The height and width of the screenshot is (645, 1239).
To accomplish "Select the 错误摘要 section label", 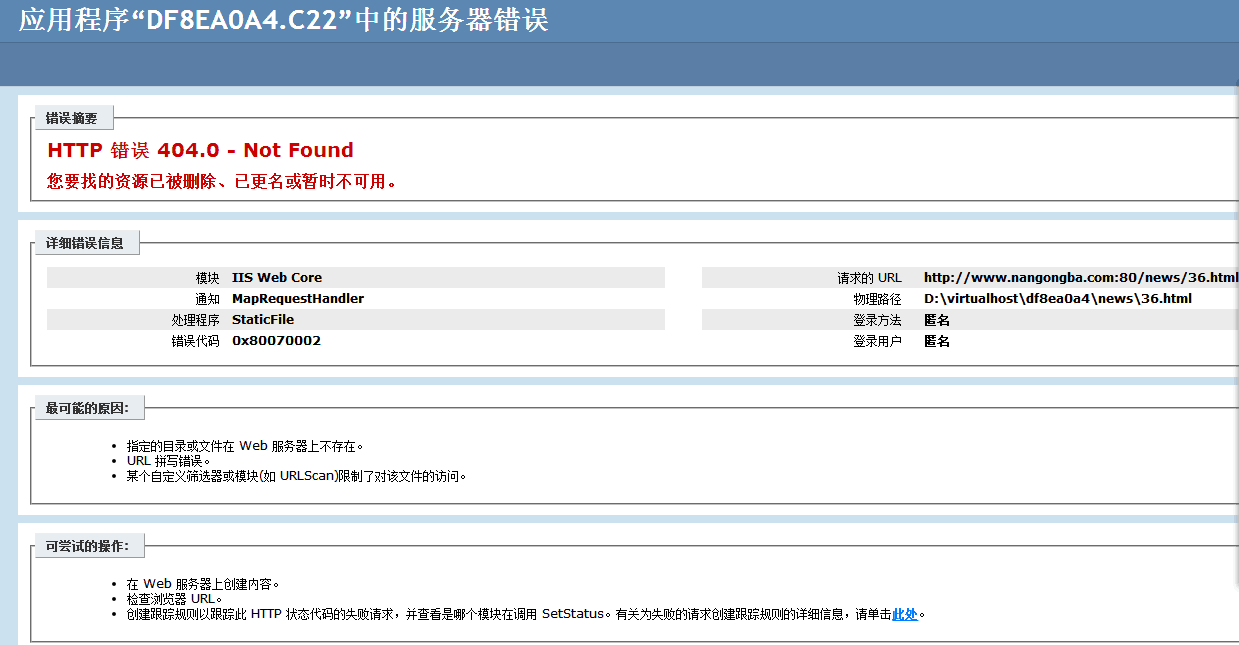I will tap(72, 118).
